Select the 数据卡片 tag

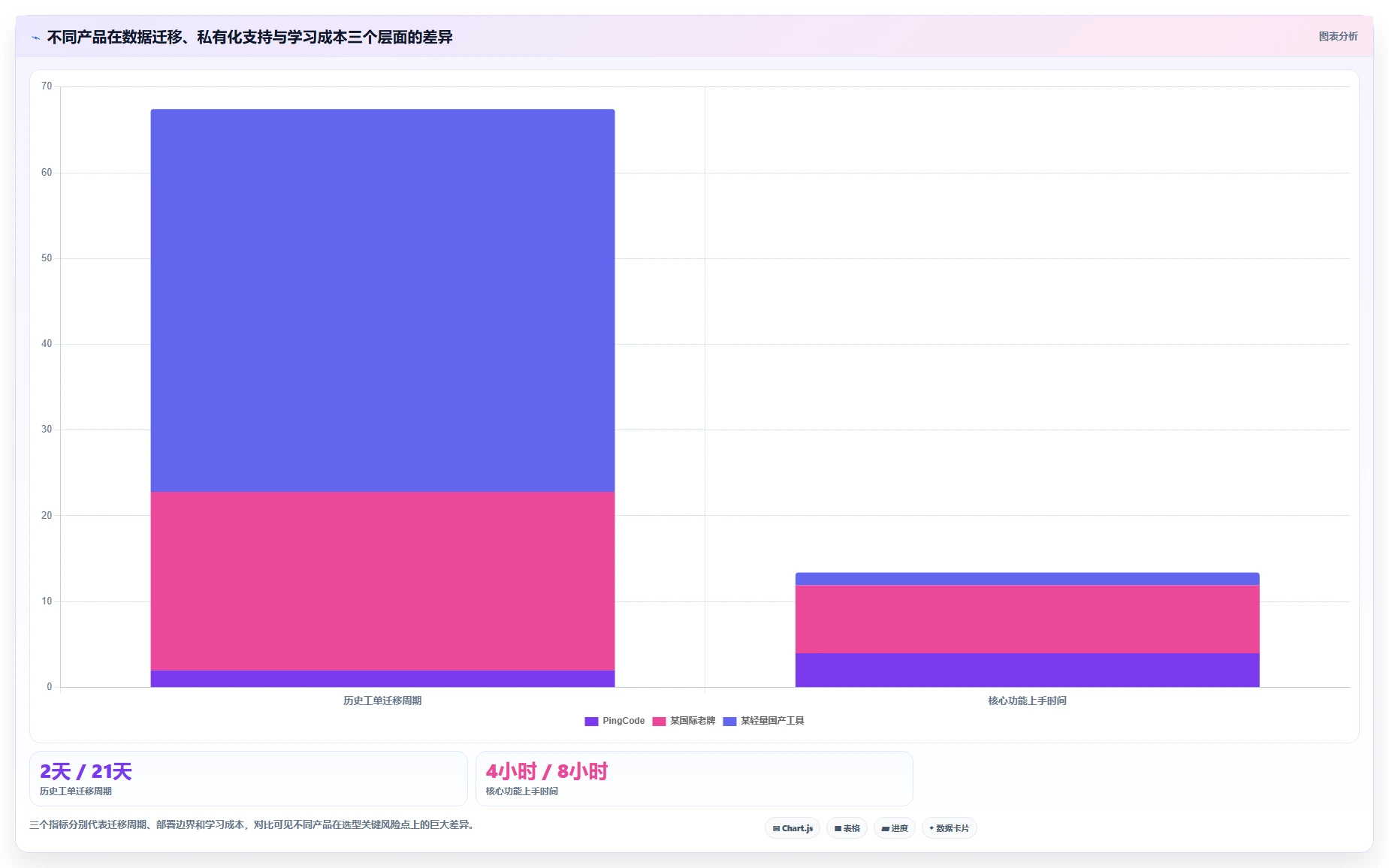point(949,828)
